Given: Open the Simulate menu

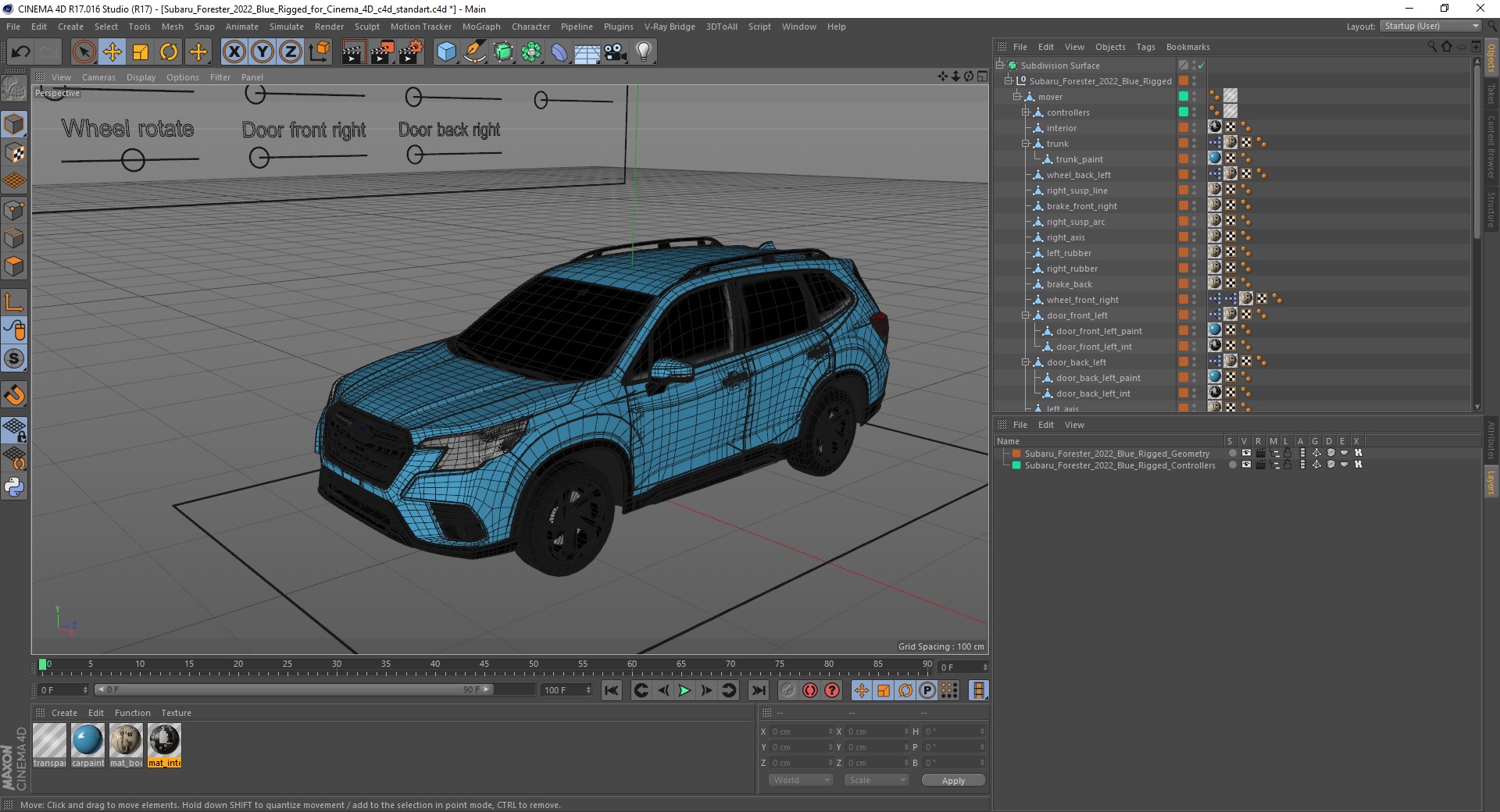Looking at the screenshot, I should coord(287,27).
